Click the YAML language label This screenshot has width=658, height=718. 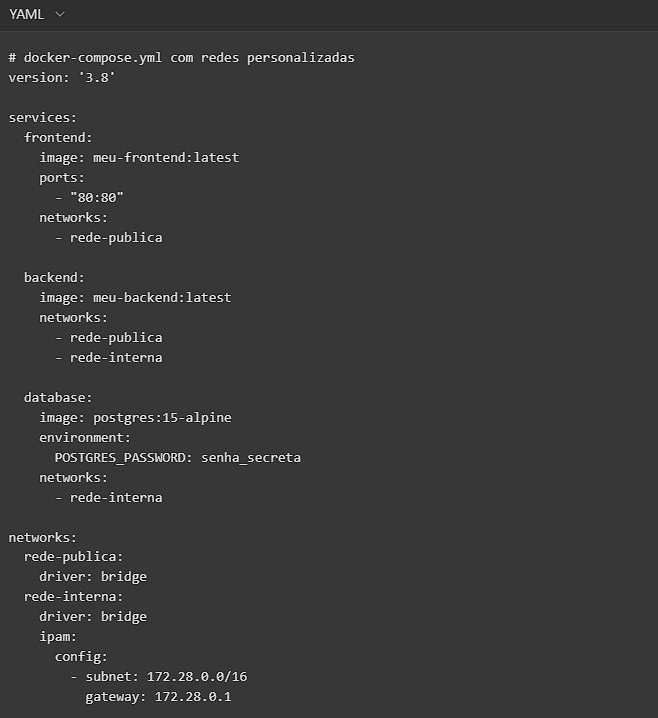coord(27,15)
